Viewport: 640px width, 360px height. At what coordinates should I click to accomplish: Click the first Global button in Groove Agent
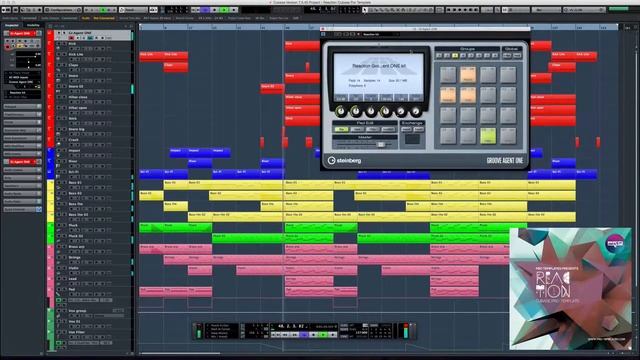507,55
